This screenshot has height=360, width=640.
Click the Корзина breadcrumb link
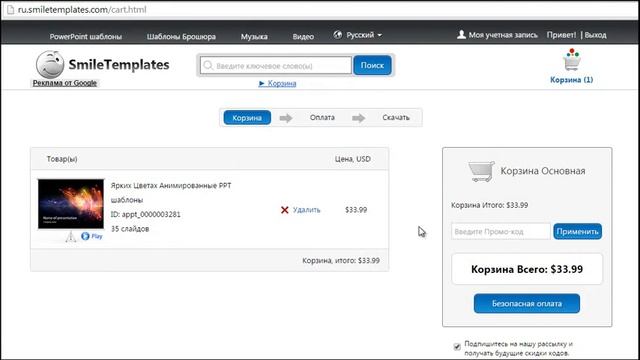[x=282, y=83]
